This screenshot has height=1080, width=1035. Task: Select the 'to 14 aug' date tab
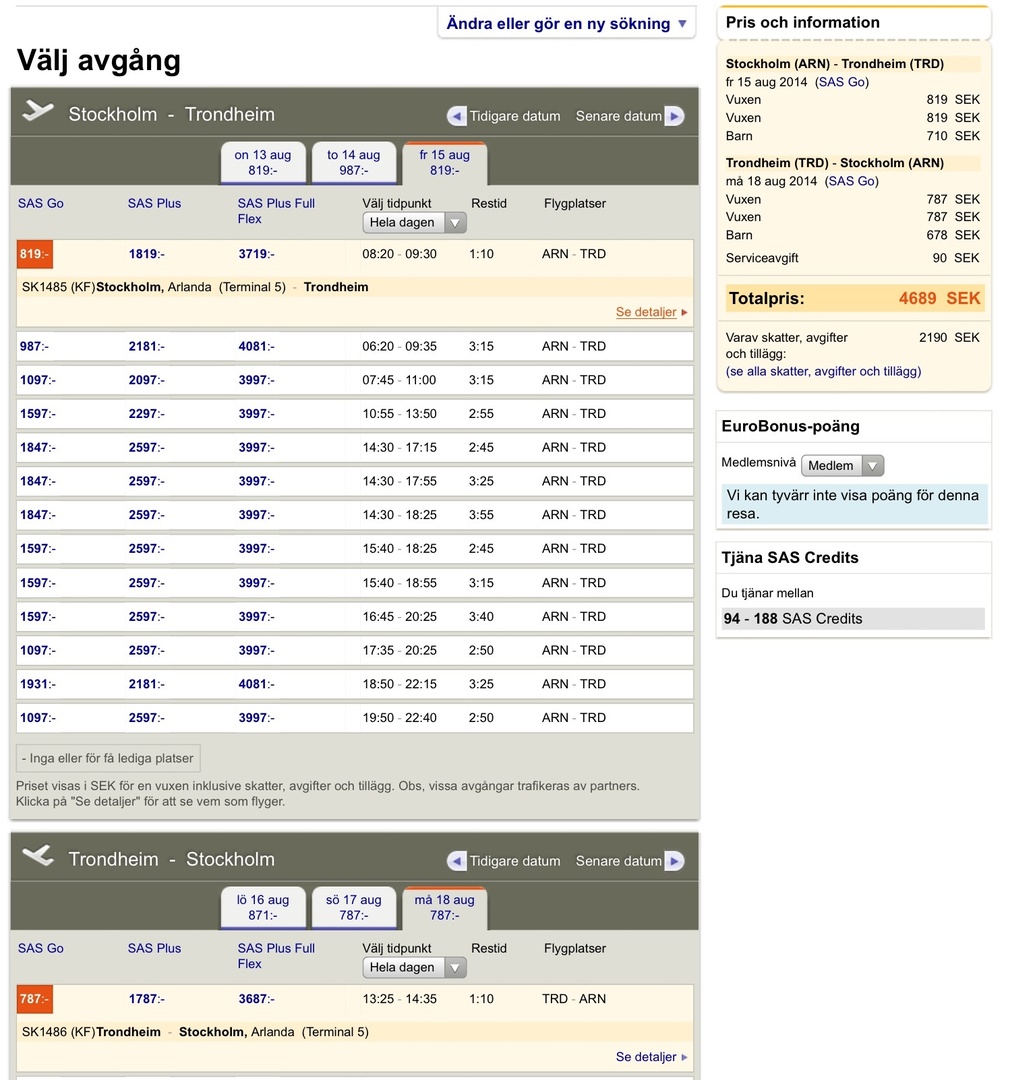[x=354, y=162]
